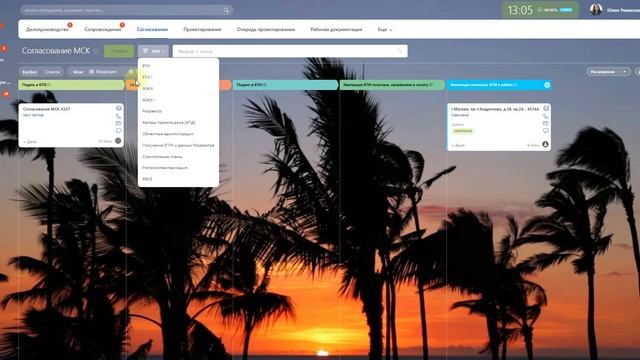Open user profile avatar in header
The height and width of the screenshot is (360, 640).
coord(596,9)
